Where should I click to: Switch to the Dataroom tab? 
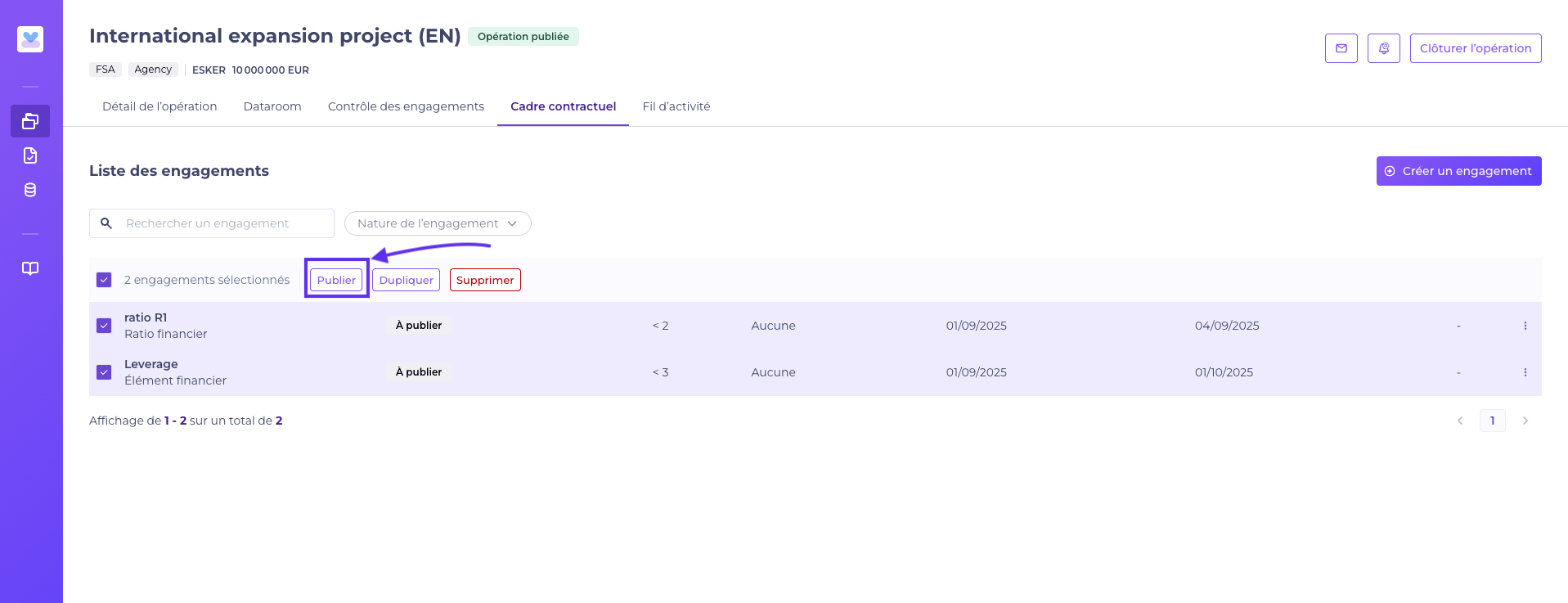click(272, 106)
